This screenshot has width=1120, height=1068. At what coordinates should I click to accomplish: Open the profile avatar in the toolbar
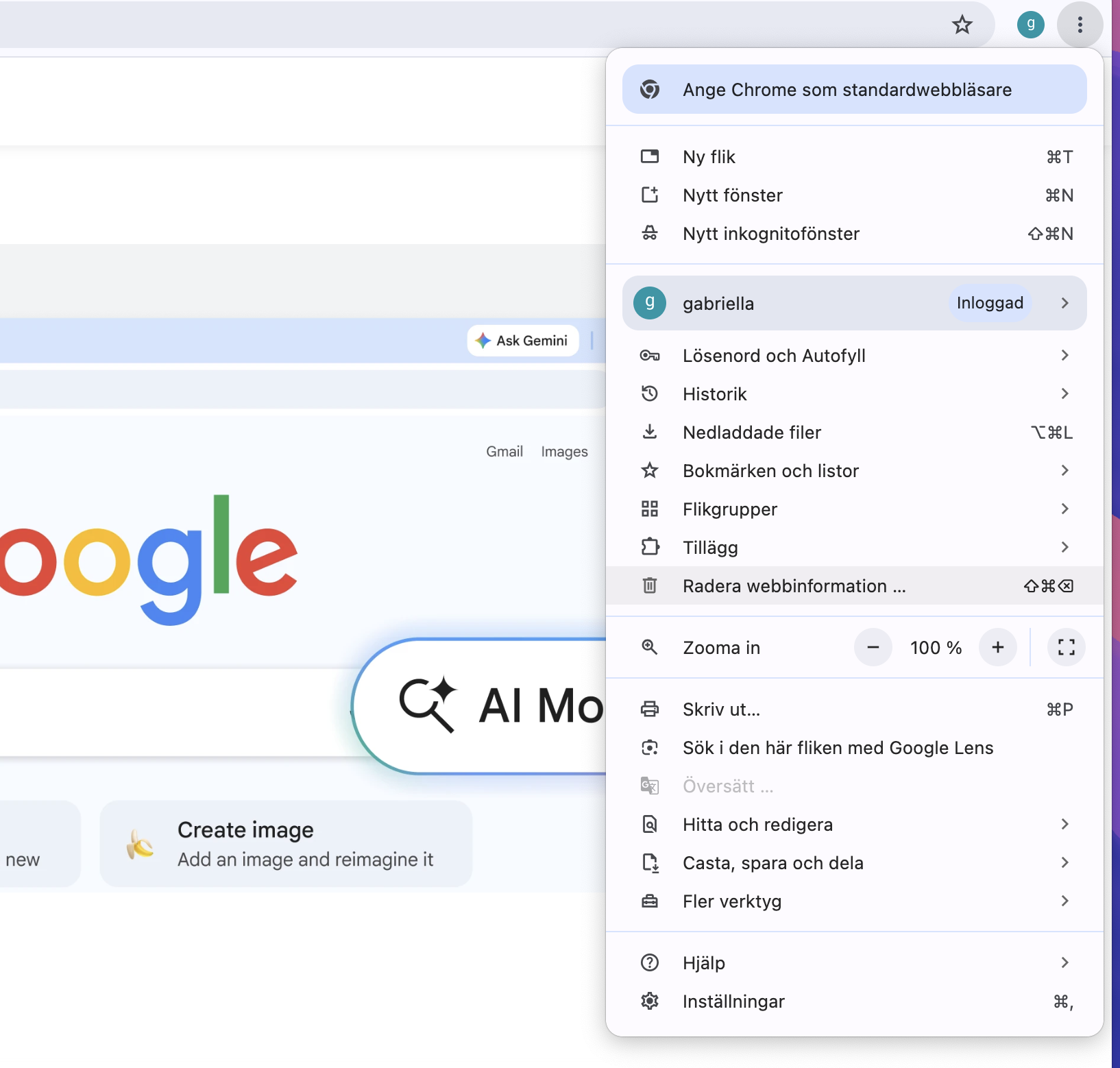point(1030,25)
